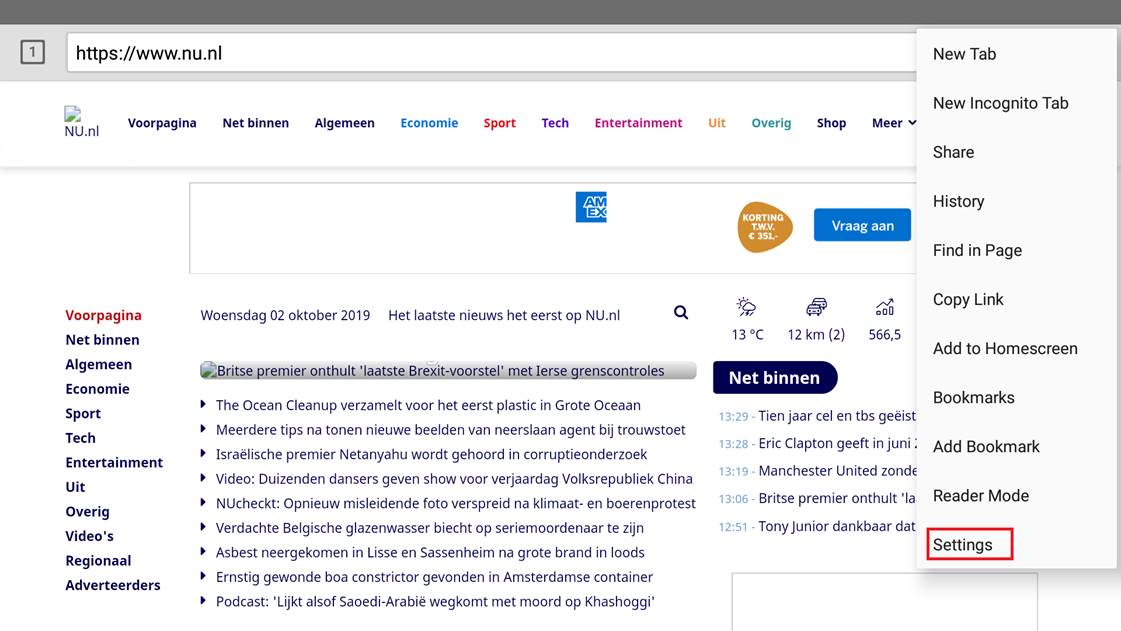Image resolution: width=1121 pixels, height=631 pixels.
Task: Open the weather icon showing 13 °C
Action: [747, 307]
